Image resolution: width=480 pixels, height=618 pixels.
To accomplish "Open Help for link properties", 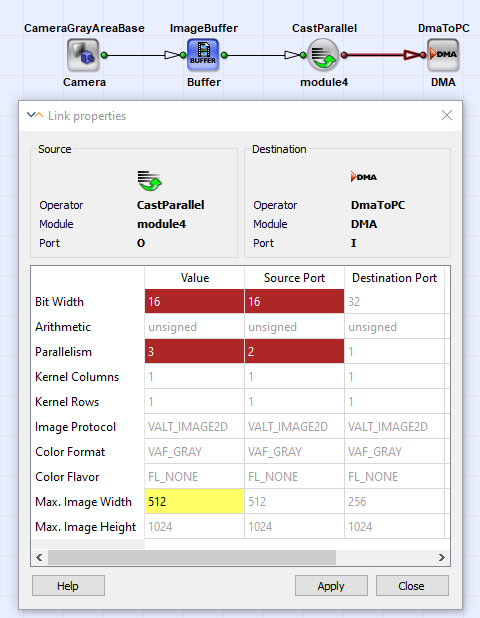I will [68, 586].
